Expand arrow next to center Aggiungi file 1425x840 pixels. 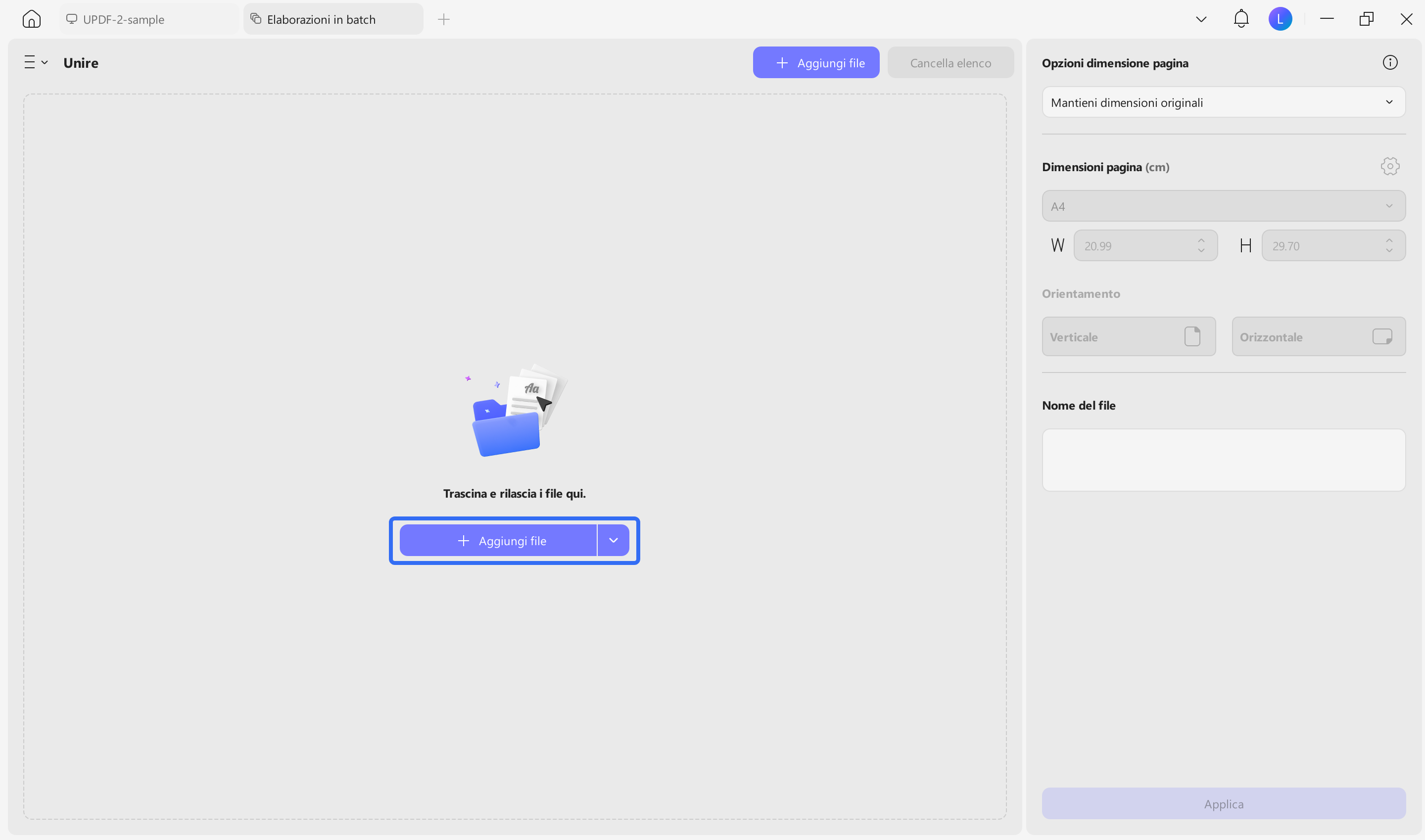tap(613, 541)
